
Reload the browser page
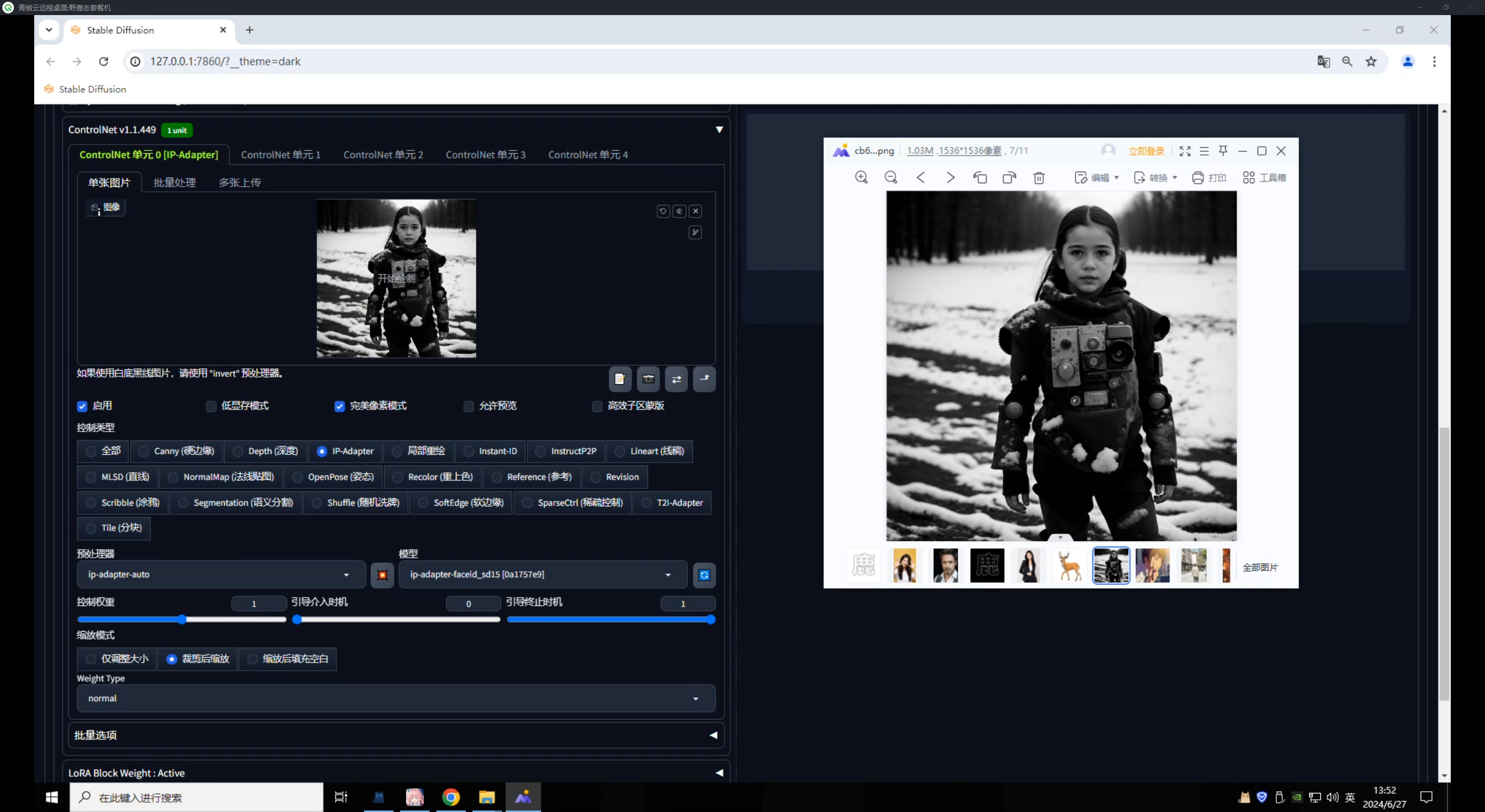click(x=103, y=61)
